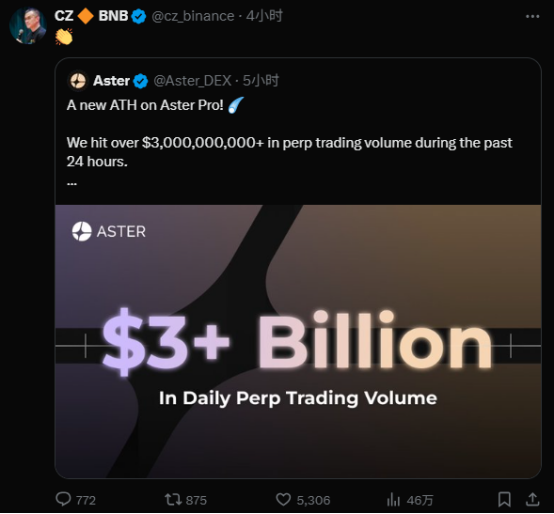Open the 4小时 post timestamp
The height and width of the screenshot is (514, 554).
(264, 16)
